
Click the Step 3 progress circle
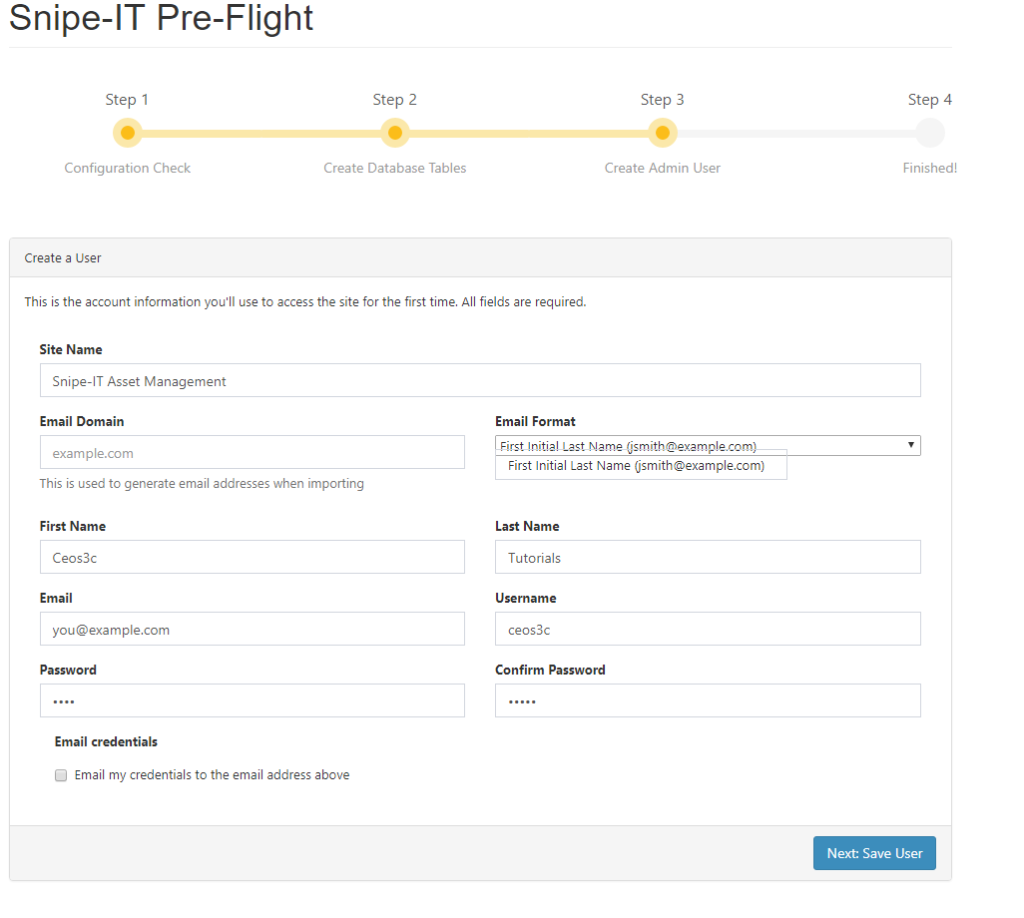[x=662, y=132]
